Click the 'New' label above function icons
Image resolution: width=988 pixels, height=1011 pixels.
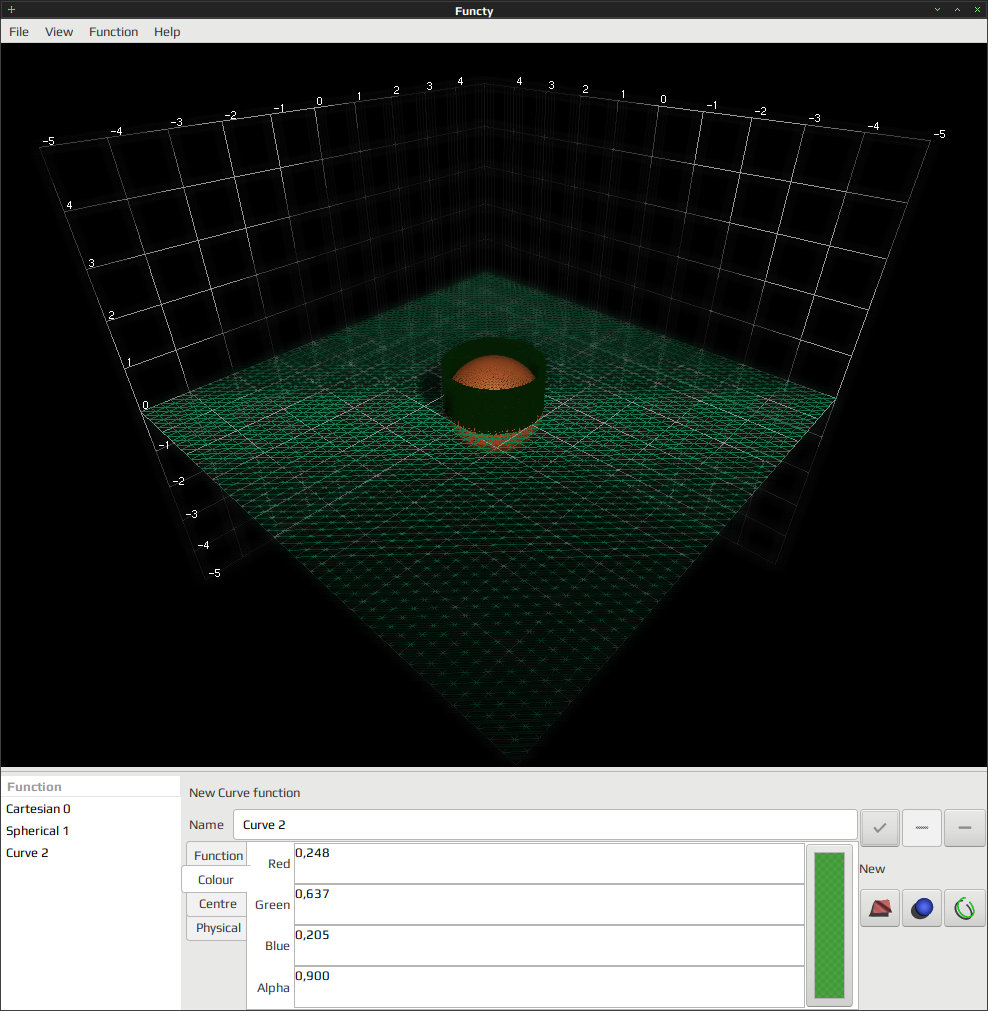pos(872,869)
